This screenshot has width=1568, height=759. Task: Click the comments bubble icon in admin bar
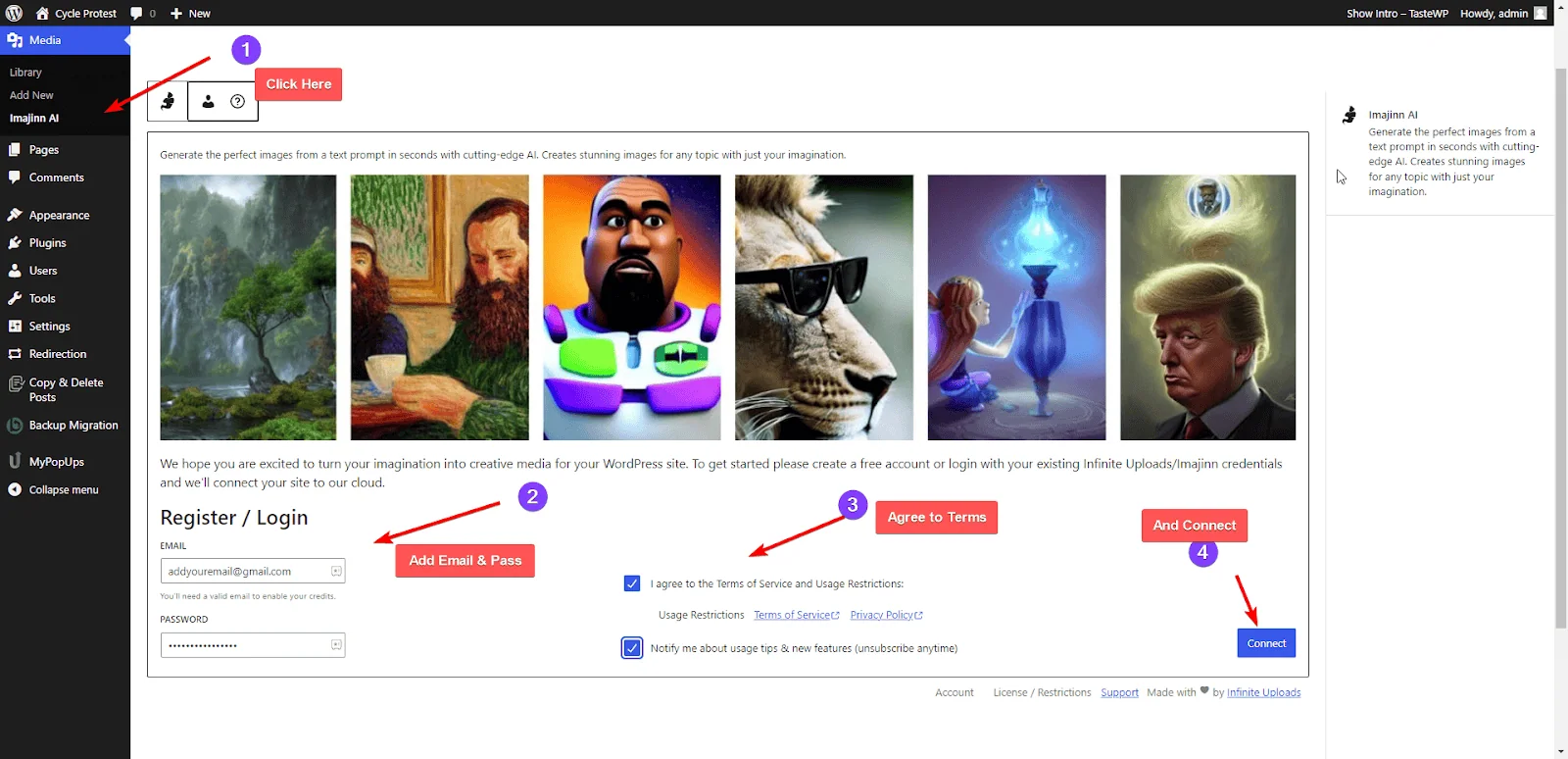pos(137,13)
